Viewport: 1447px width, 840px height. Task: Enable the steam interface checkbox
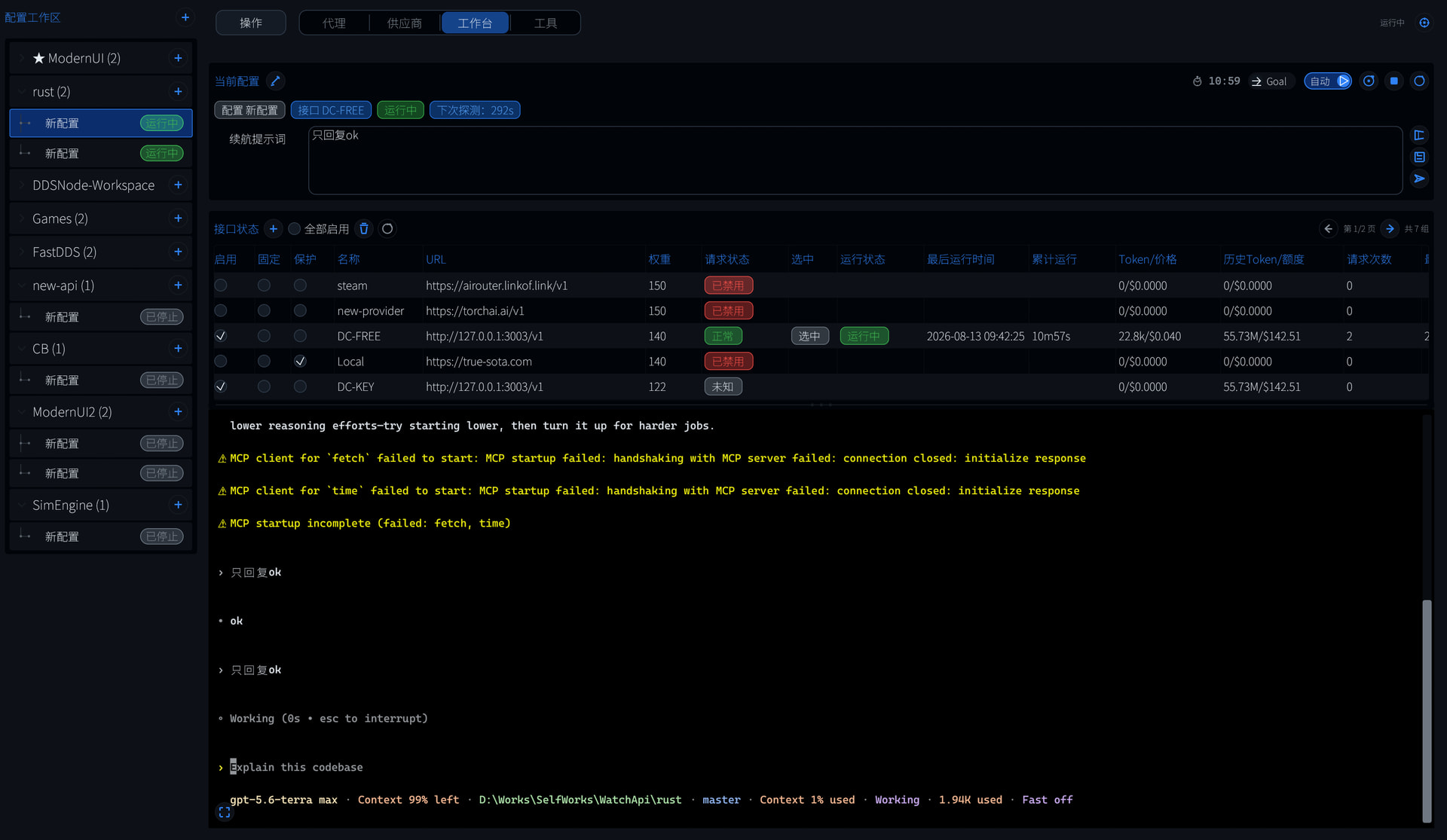pos(221,286)
